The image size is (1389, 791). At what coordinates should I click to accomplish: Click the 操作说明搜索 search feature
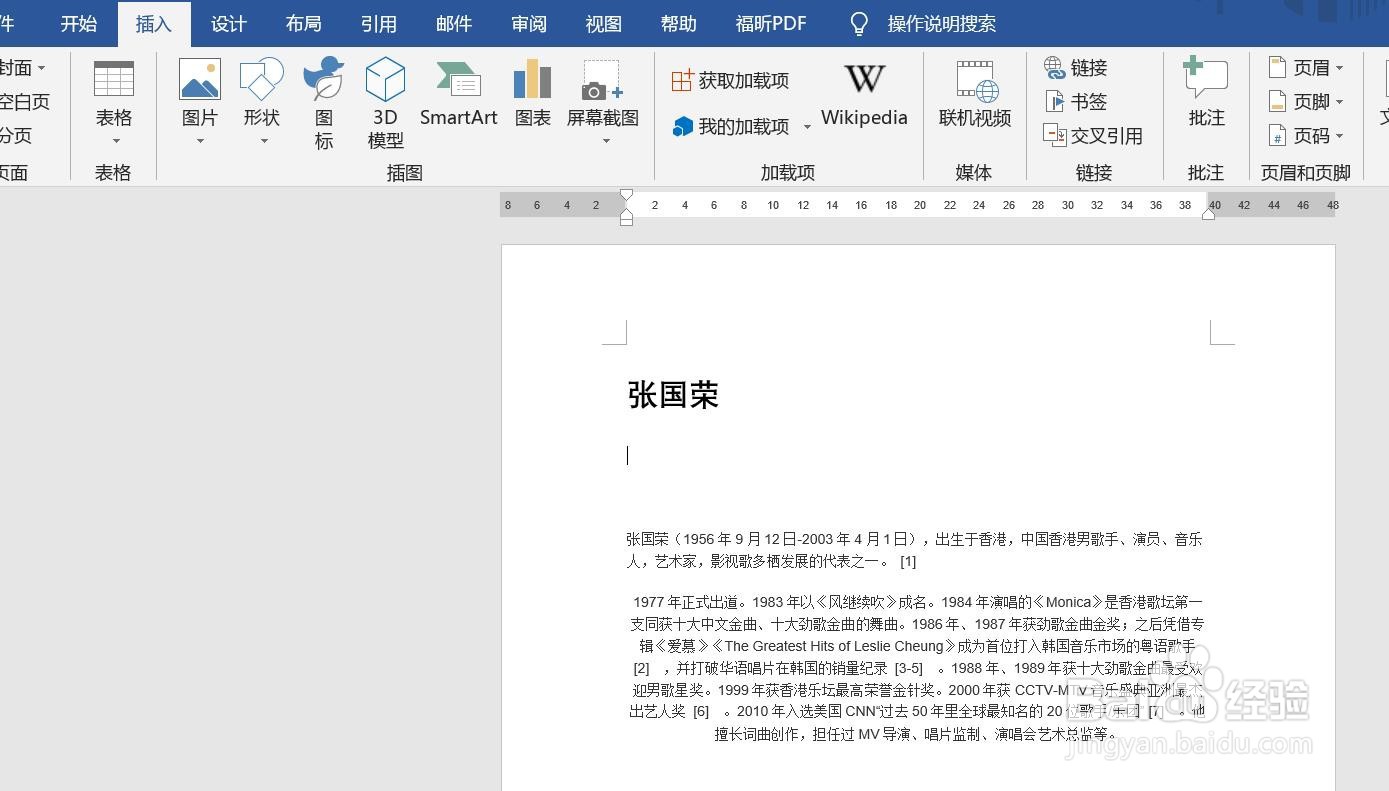pos(941,23)
